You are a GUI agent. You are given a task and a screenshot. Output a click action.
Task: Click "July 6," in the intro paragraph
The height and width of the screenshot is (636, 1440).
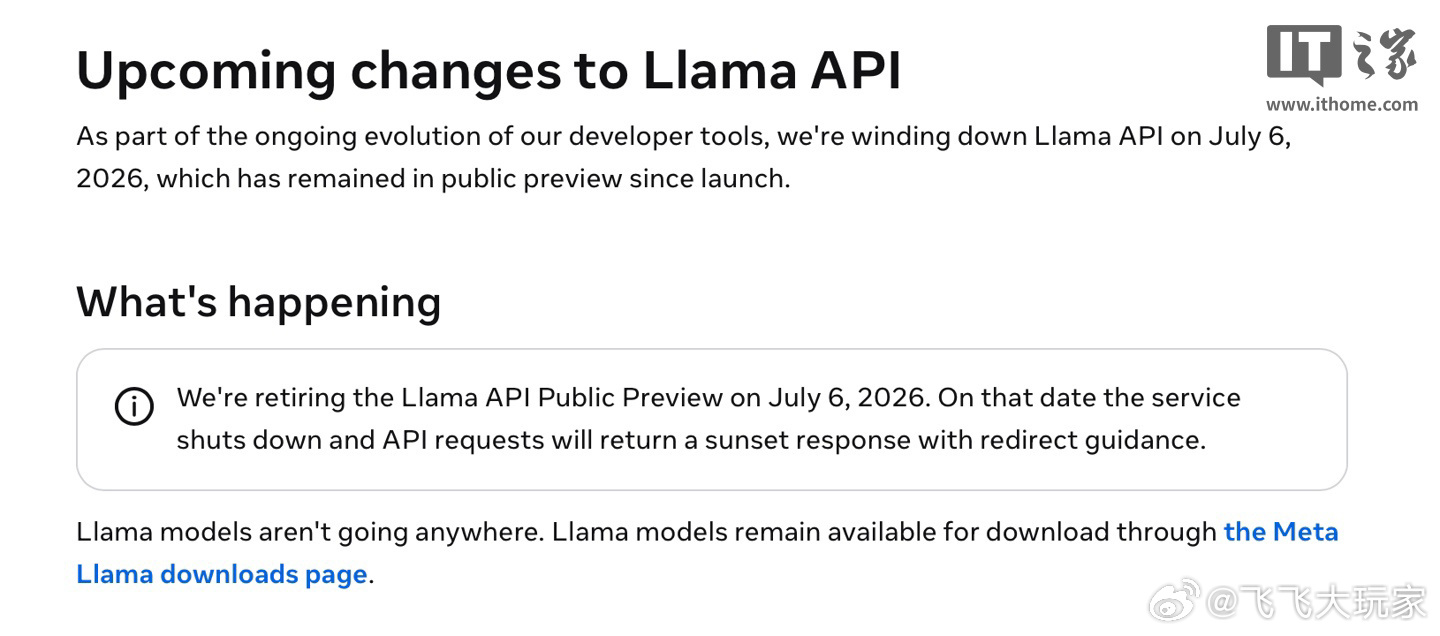coord(1250,137)
